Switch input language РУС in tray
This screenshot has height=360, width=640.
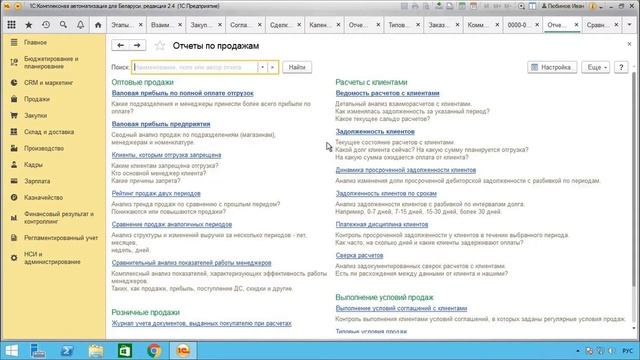627,351
